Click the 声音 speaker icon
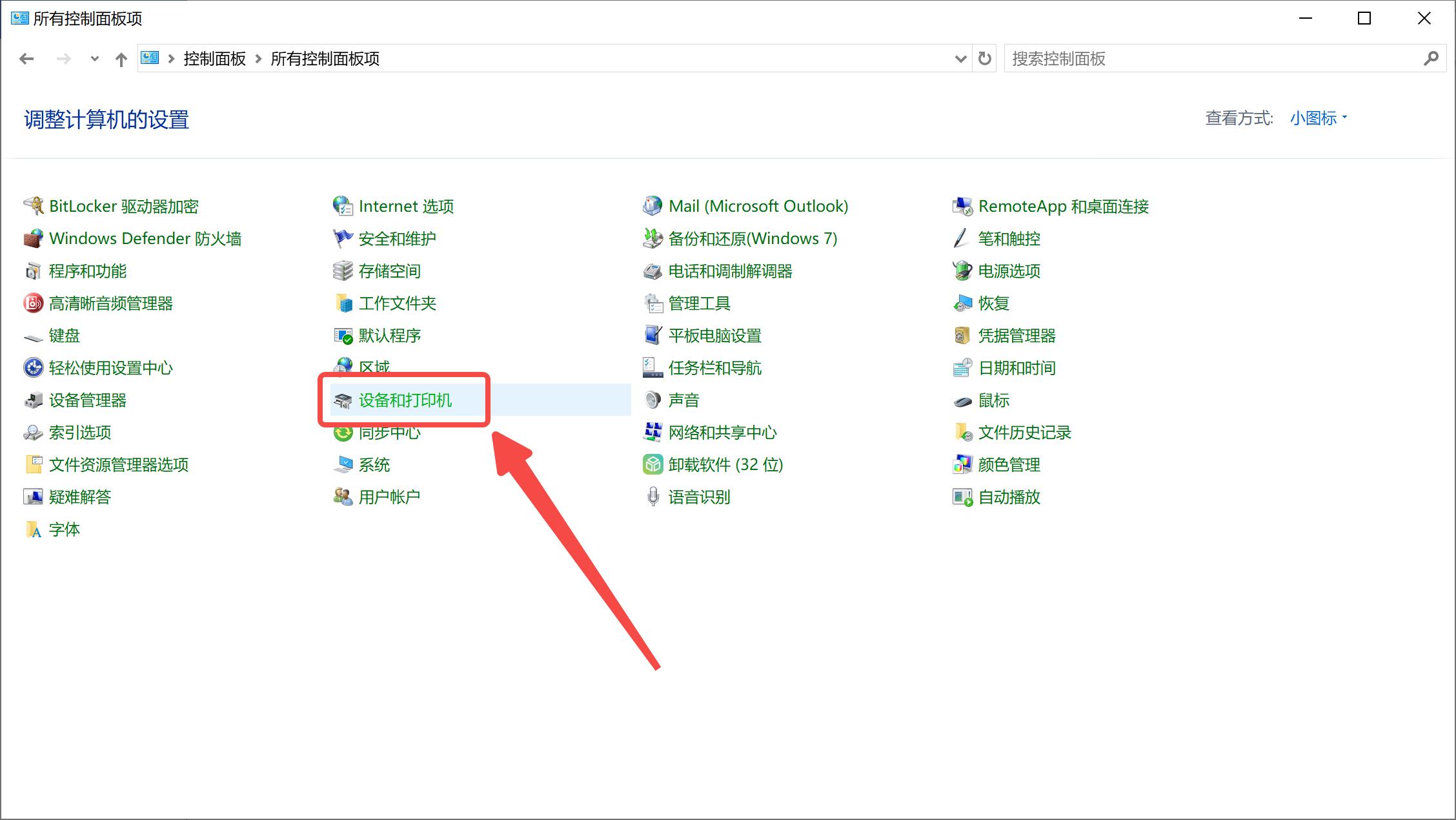The image size is (1456, 820). (652, 400)
